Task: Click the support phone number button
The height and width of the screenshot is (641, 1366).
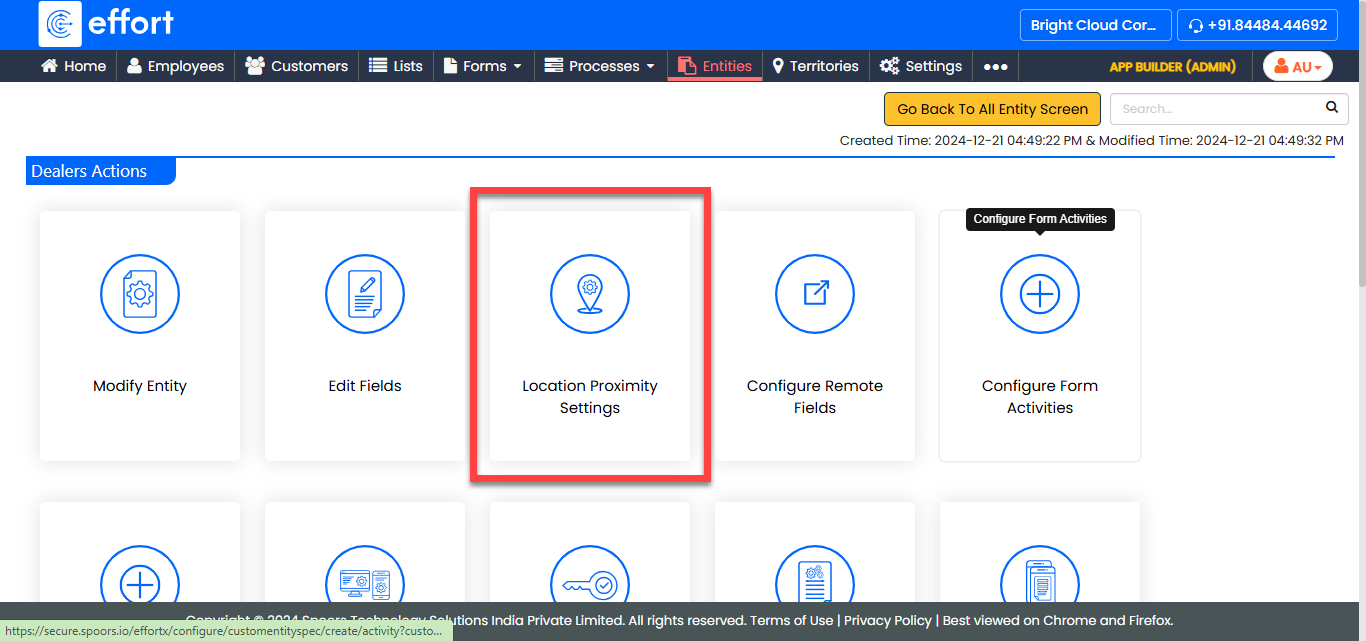Action: coord(1257,25)
